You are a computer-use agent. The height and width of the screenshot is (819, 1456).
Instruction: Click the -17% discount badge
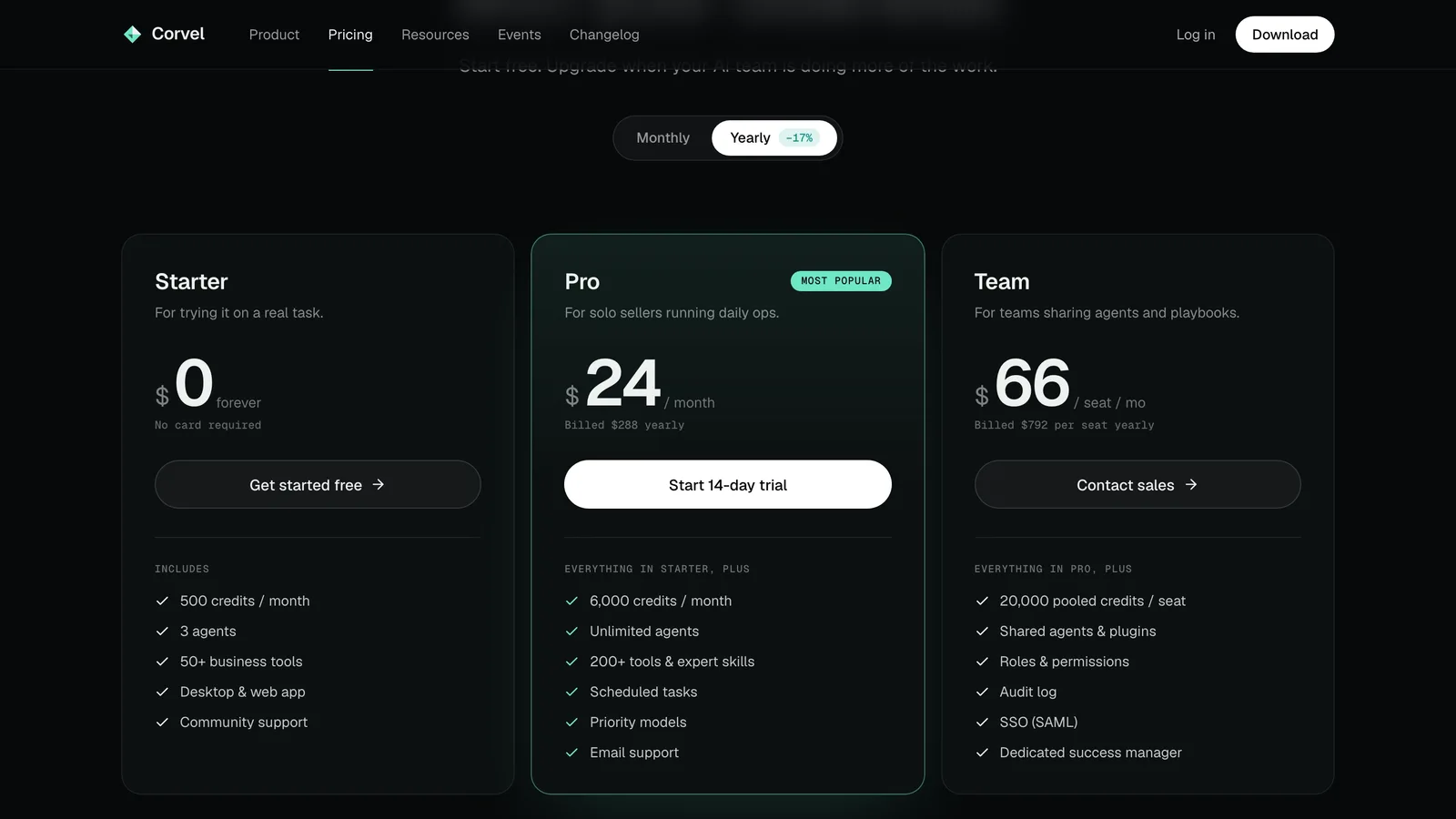point(800,138)
